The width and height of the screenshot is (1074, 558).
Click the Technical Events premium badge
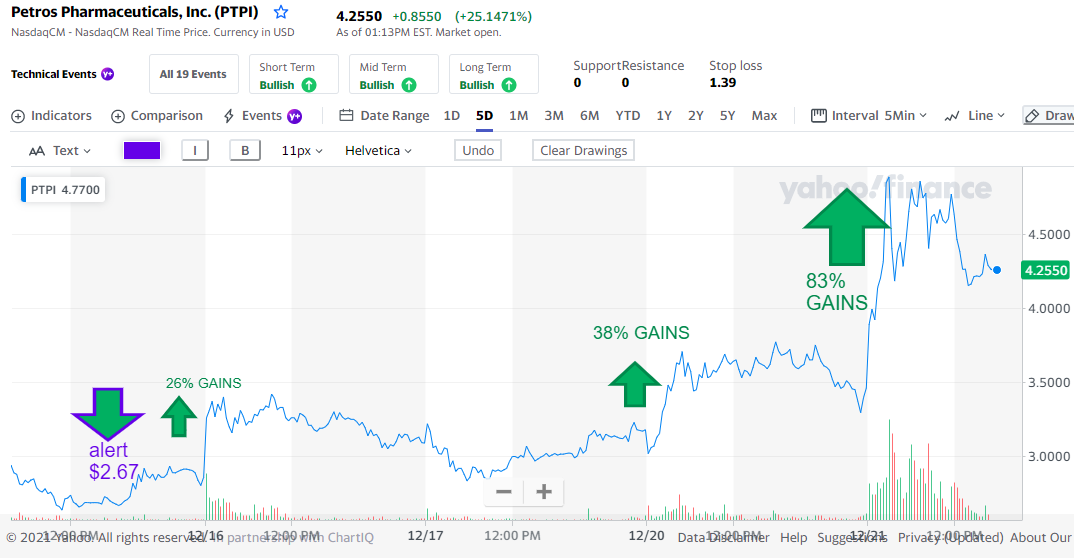(108, 74)
